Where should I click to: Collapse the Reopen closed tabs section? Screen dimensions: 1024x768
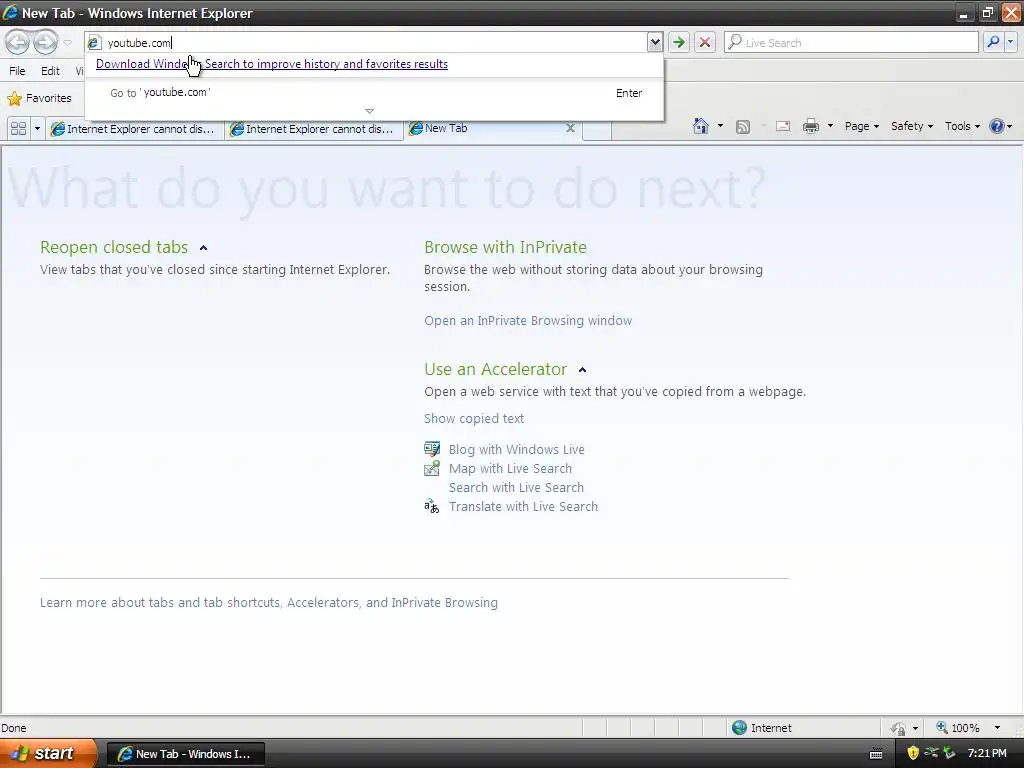203,248
